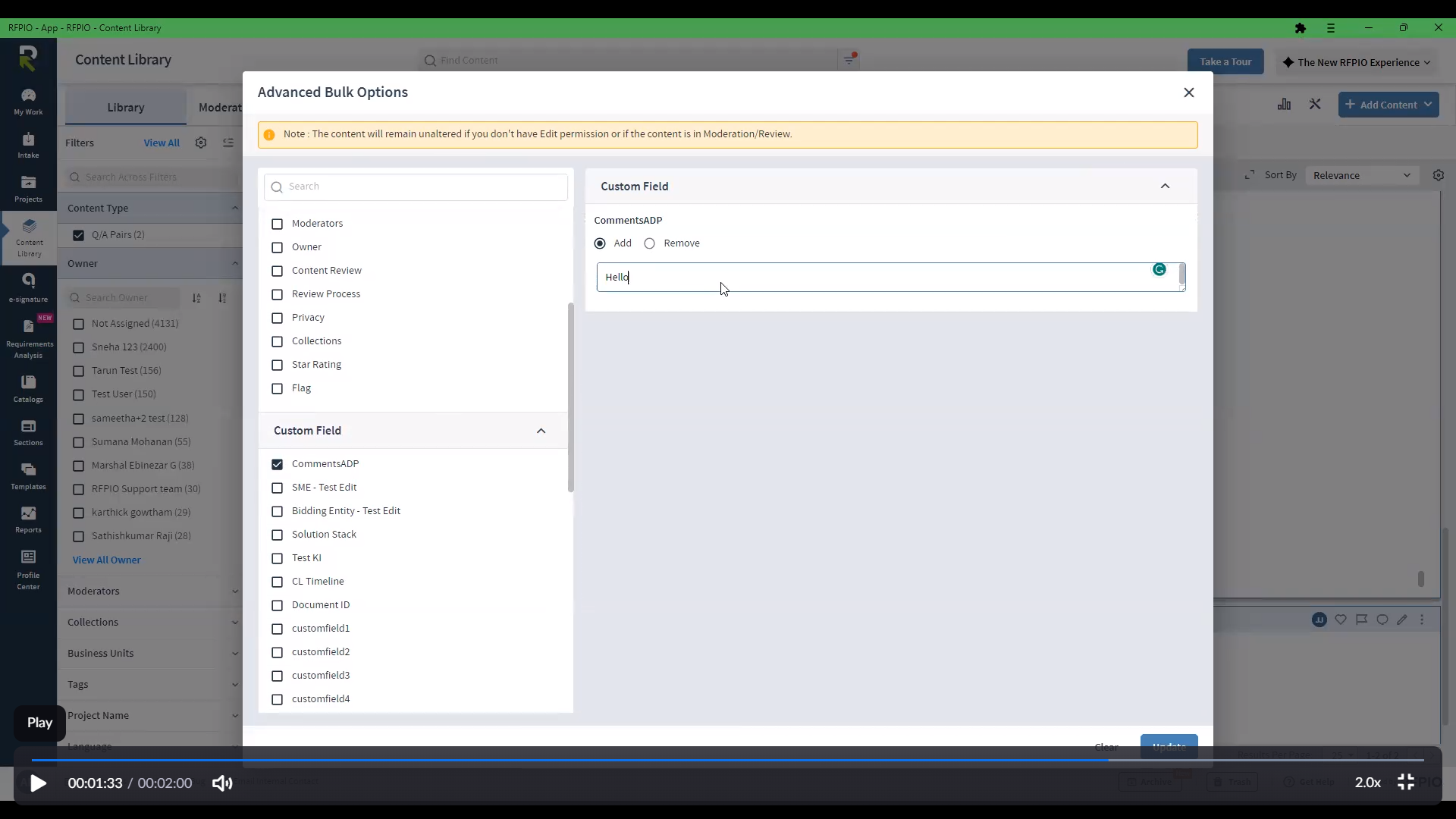Open Catalogs in sidebar
The image size is (1456, 819).
coord(28,389)
